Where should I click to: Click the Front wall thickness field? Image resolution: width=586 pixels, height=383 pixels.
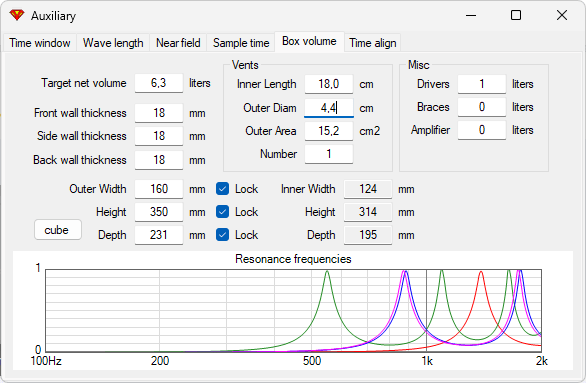coord(159,113)
